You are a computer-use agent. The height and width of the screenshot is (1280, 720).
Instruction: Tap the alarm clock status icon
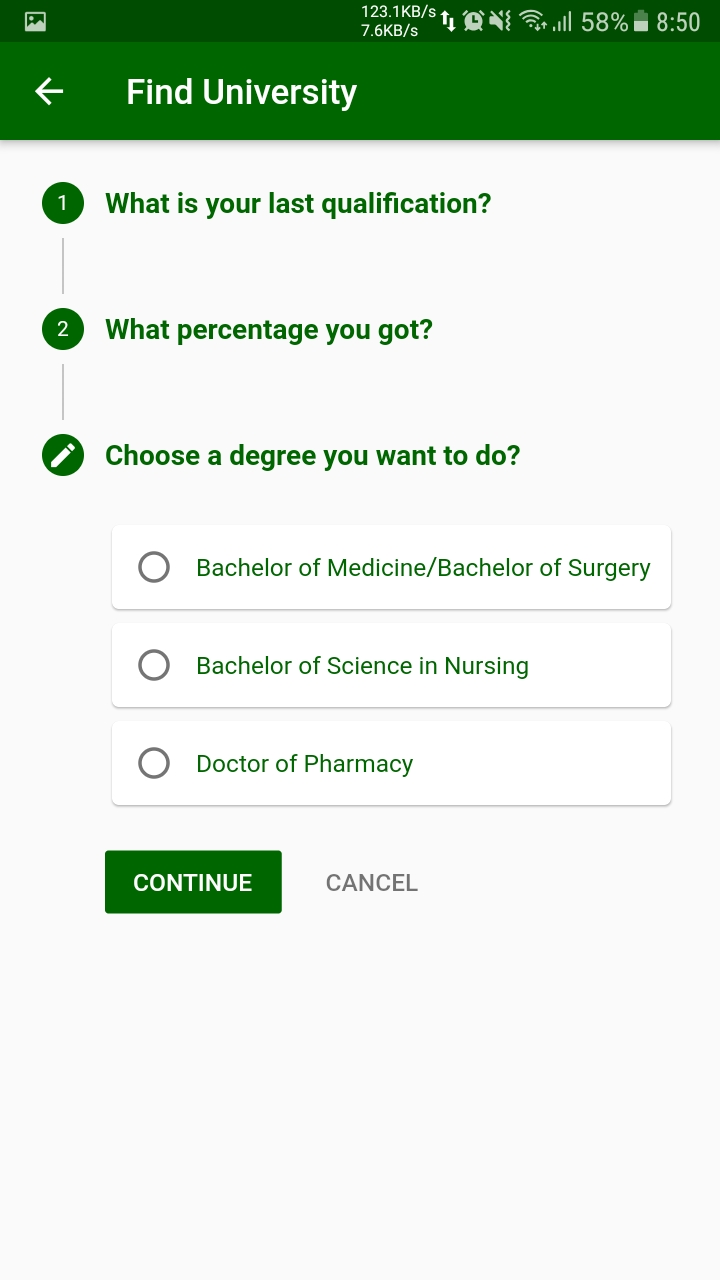click(474, 21)
